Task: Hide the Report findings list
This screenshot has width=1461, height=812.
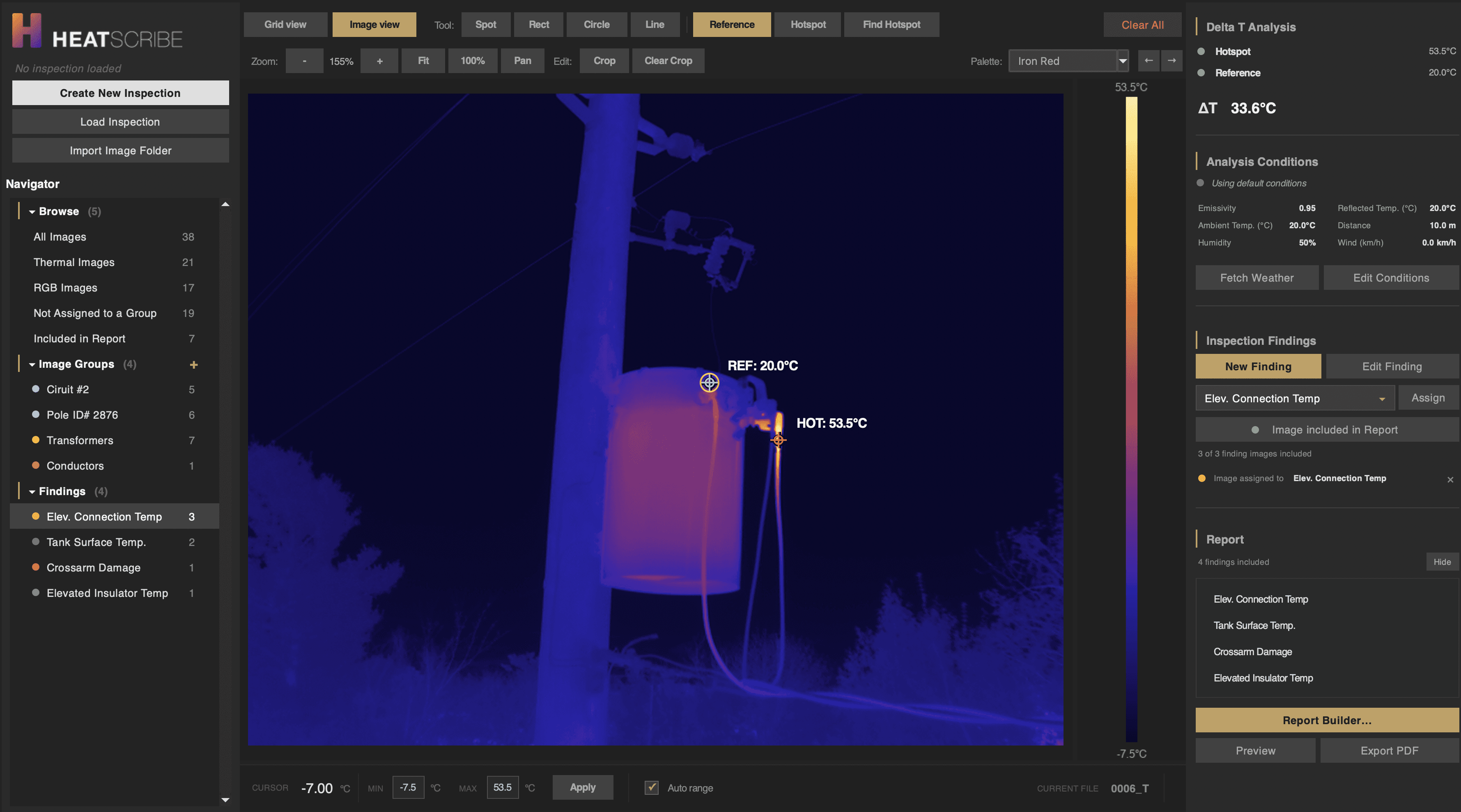Action: (x=1442, y=561)
